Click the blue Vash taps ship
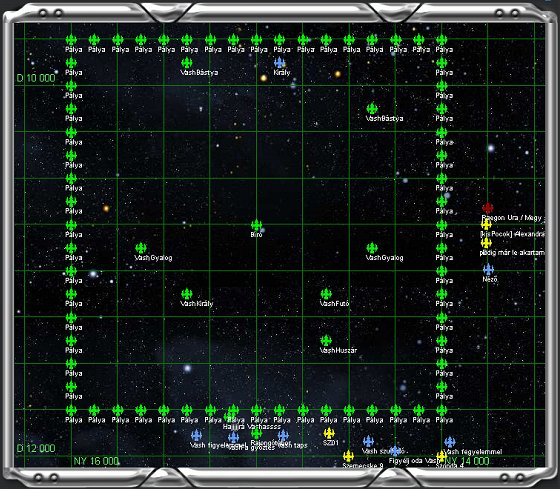560x489 pixels. click(x=283, y=435)
